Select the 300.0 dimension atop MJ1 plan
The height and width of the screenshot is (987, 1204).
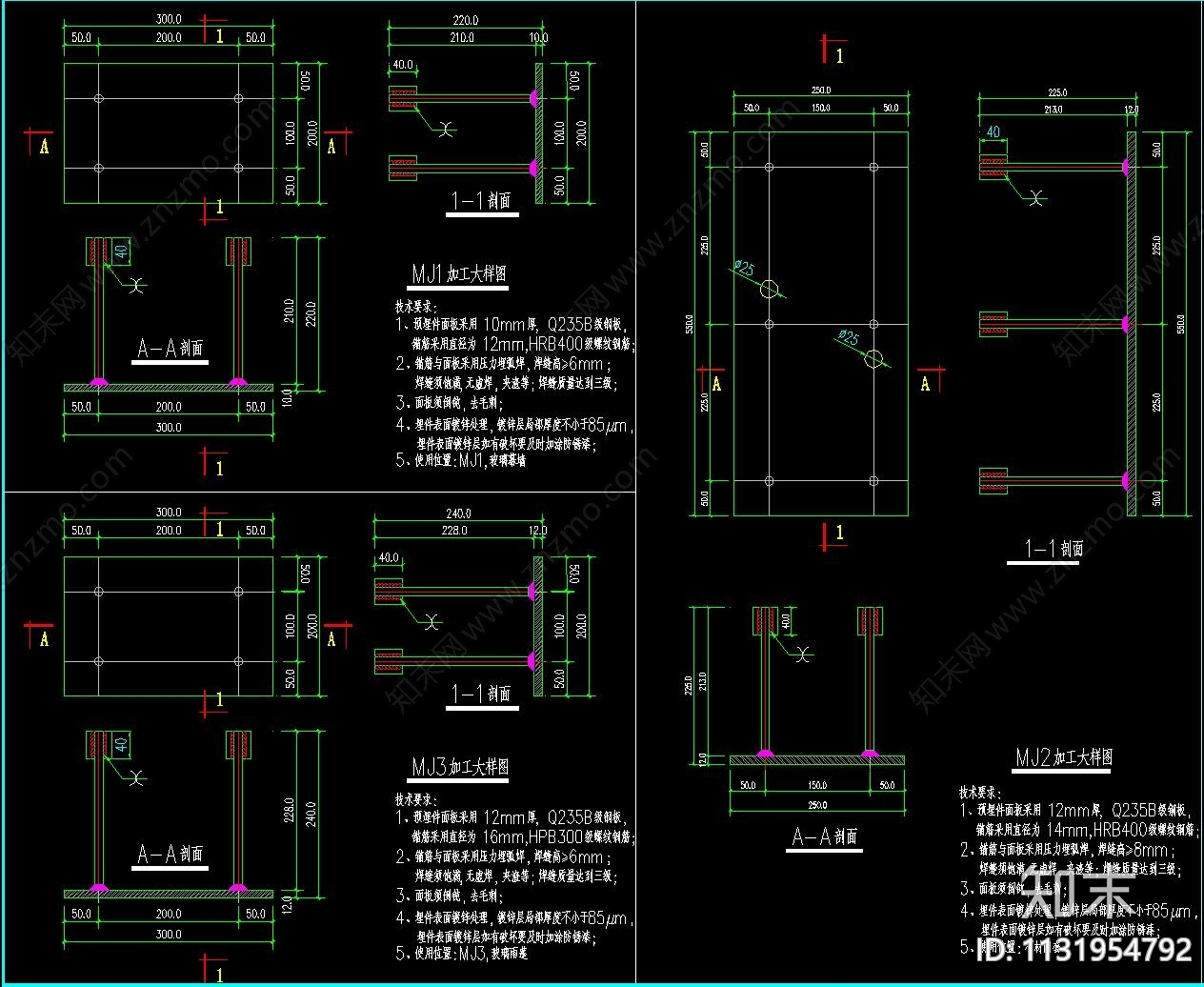[x=169, y=19]
